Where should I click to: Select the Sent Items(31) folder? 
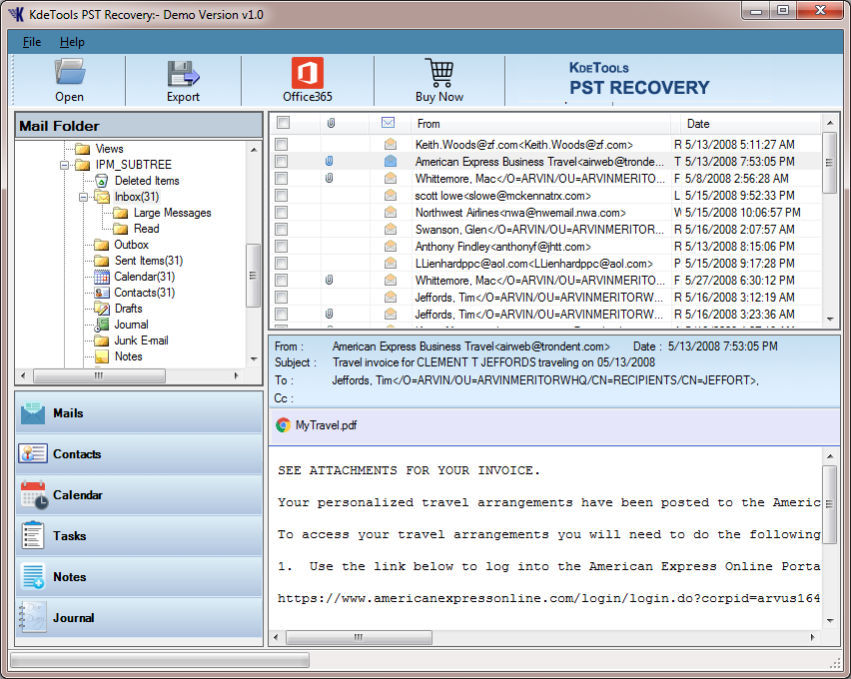pos(149,261)
